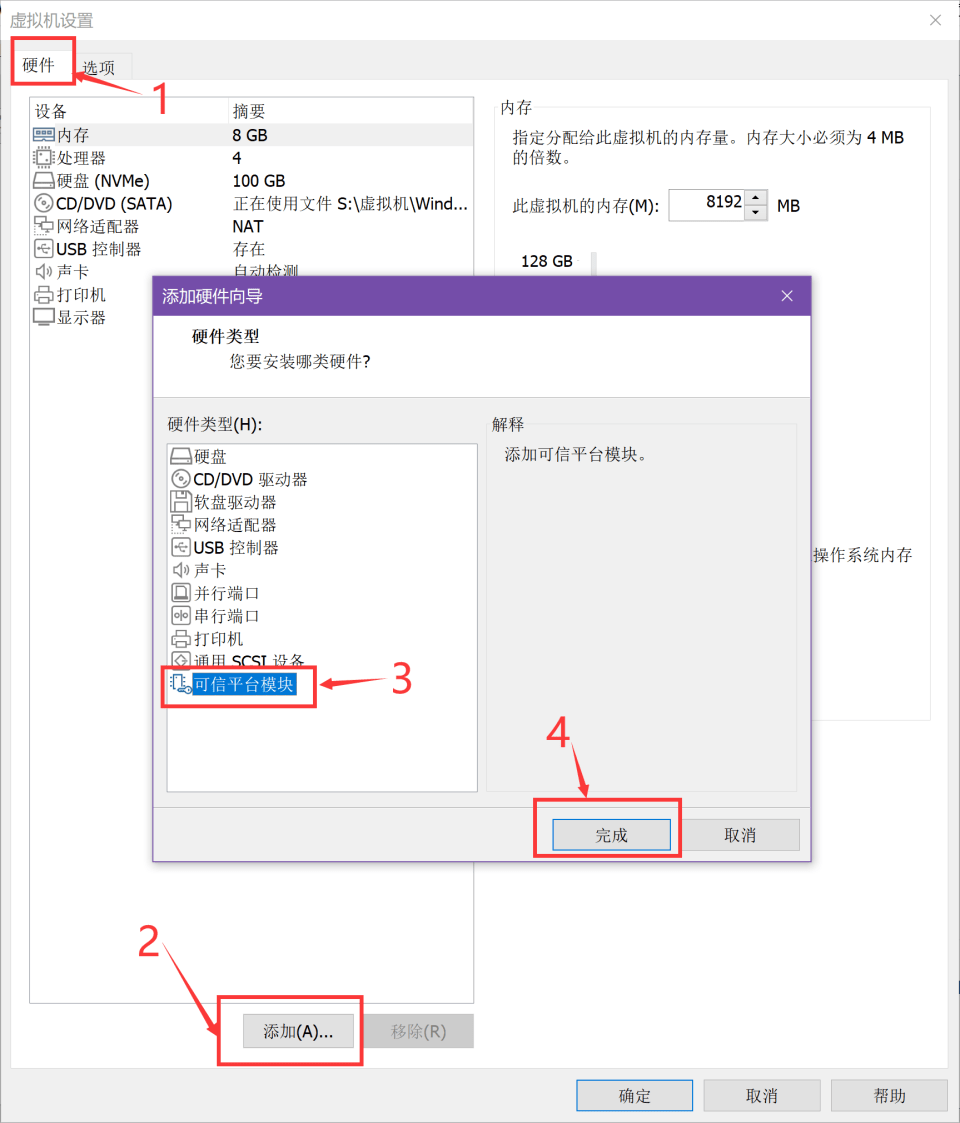Click the printer icon in device list

(x=44, y=294)
